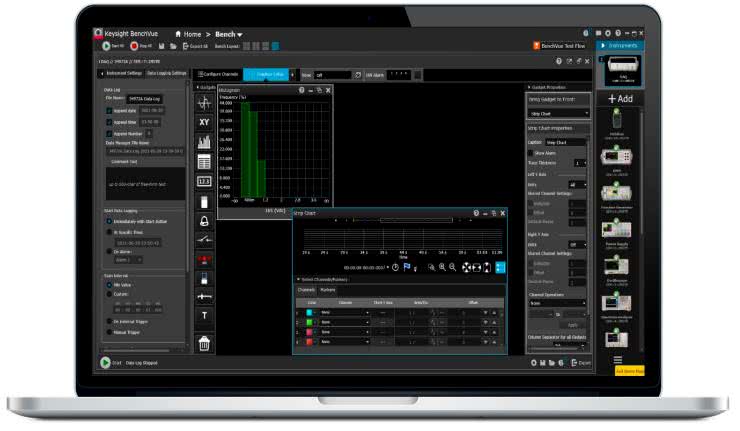Click the File Name input field

pos(151,97)
